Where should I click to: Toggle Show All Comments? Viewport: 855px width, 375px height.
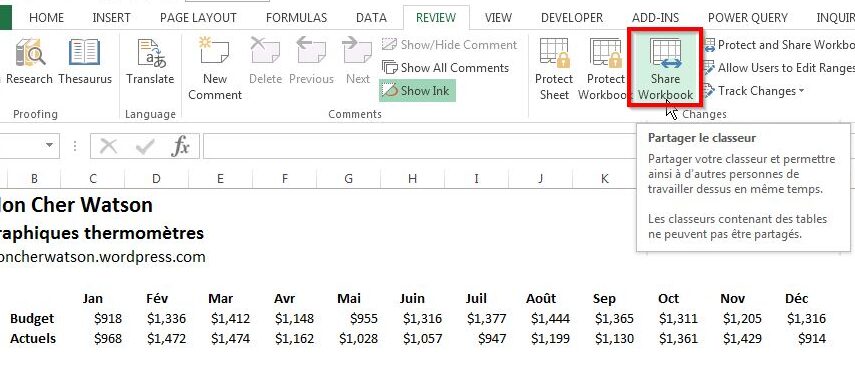[x=445, y=68]
